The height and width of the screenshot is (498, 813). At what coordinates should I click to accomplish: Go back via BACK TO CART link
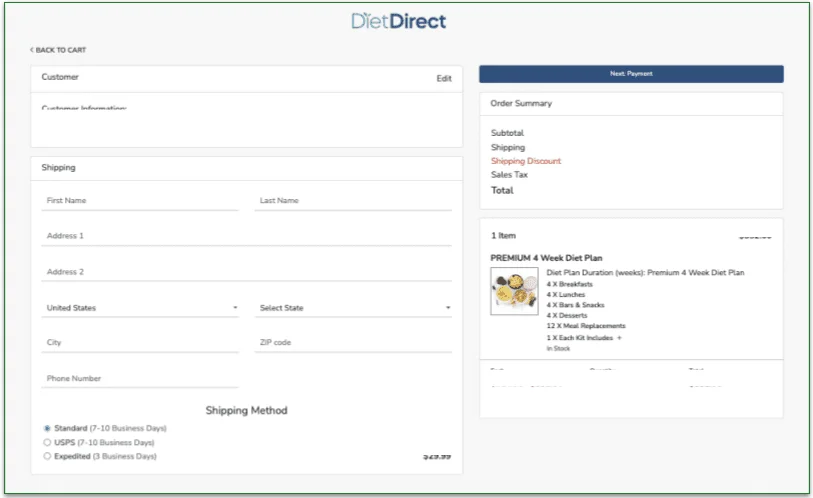click(x=58, y=50)
